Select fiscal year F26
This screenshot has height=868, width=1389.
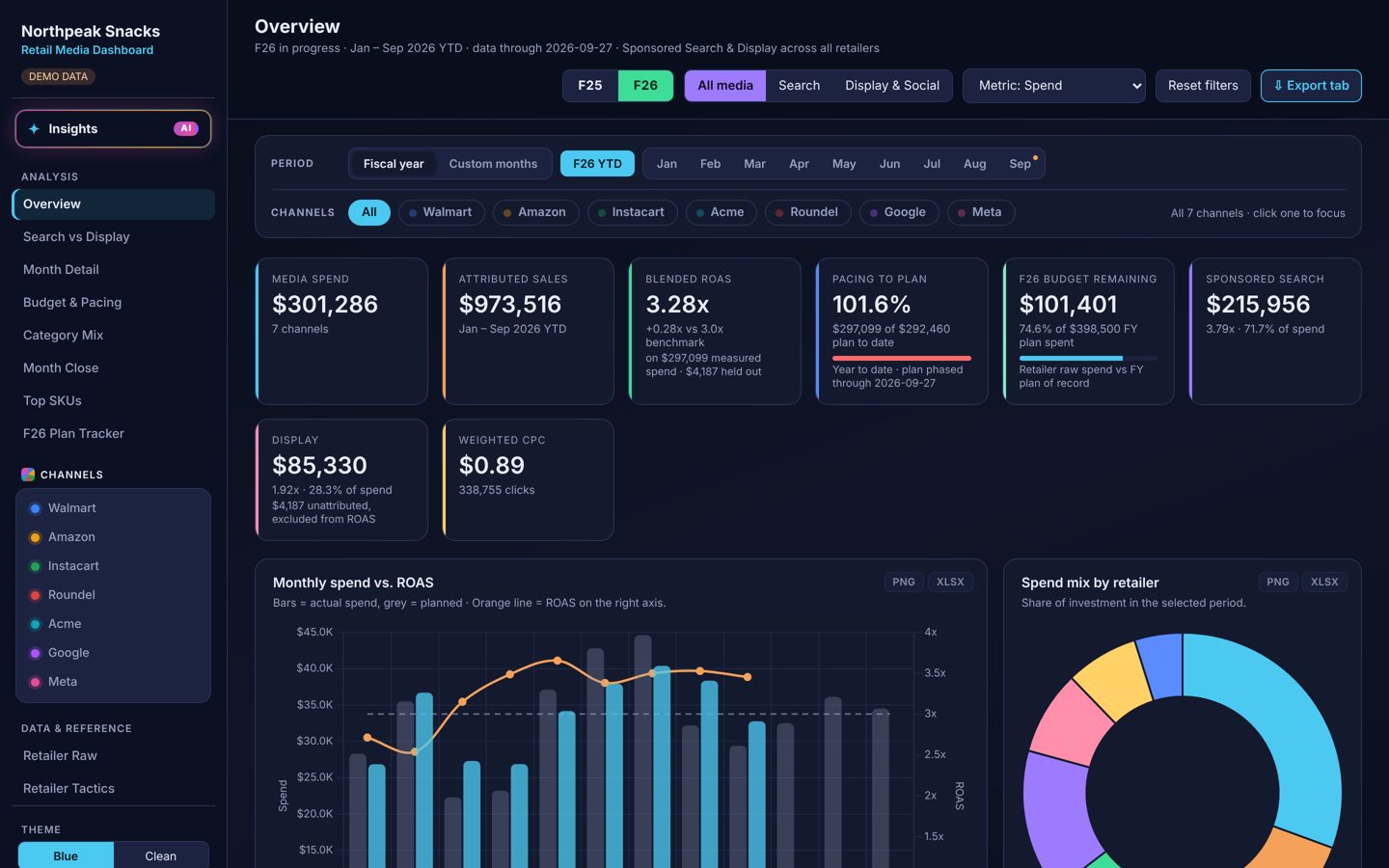click(x=645, y=86)
